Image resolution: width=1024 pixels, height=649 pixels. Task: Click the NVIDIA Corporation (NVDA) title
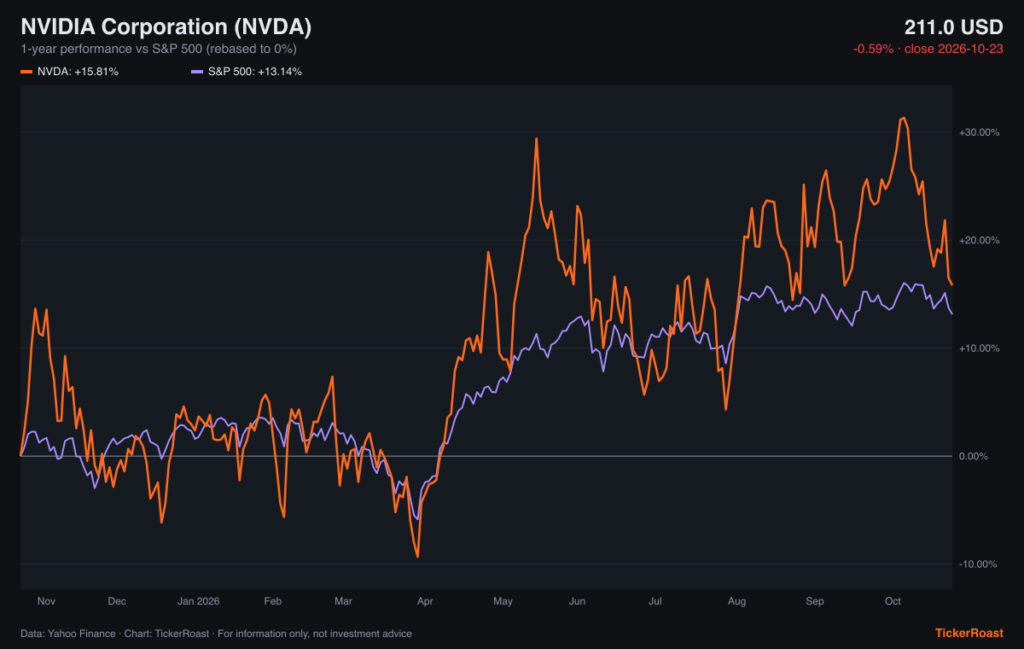point(166,27)
